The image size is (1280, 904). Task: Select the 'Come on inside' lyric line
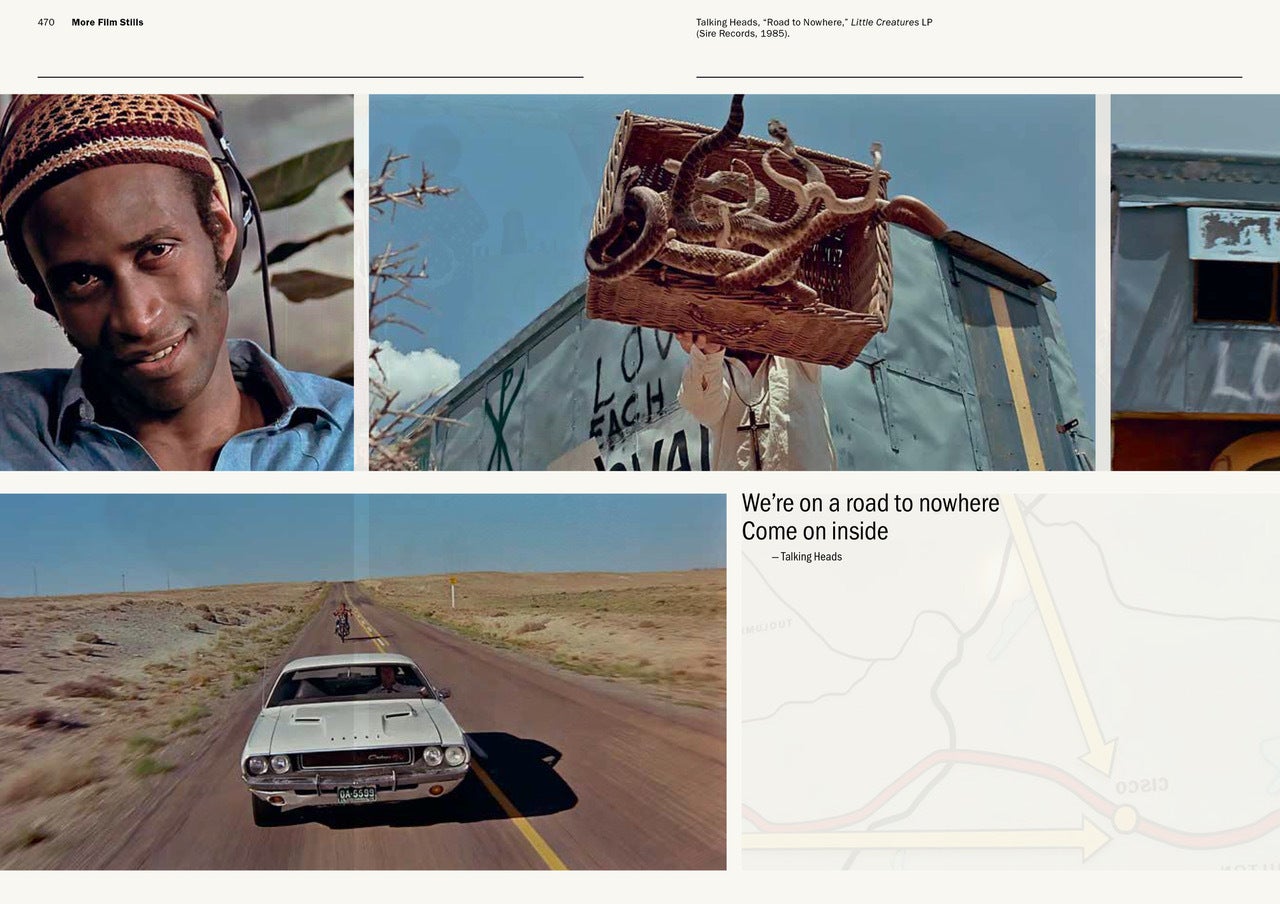[814, 531]
